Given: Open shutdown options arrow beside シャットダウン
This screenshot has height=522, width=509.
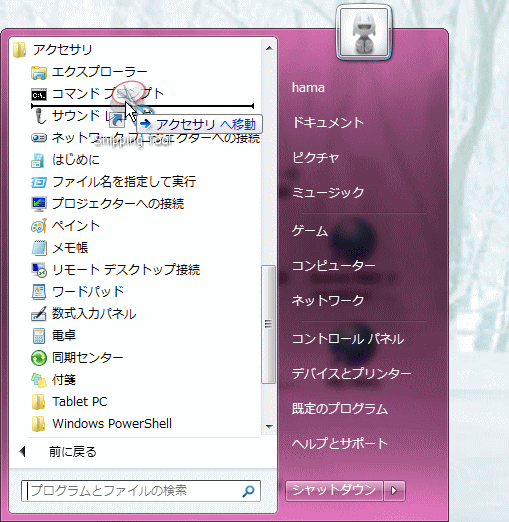Looking at the screenshot, I should (394, 491).
